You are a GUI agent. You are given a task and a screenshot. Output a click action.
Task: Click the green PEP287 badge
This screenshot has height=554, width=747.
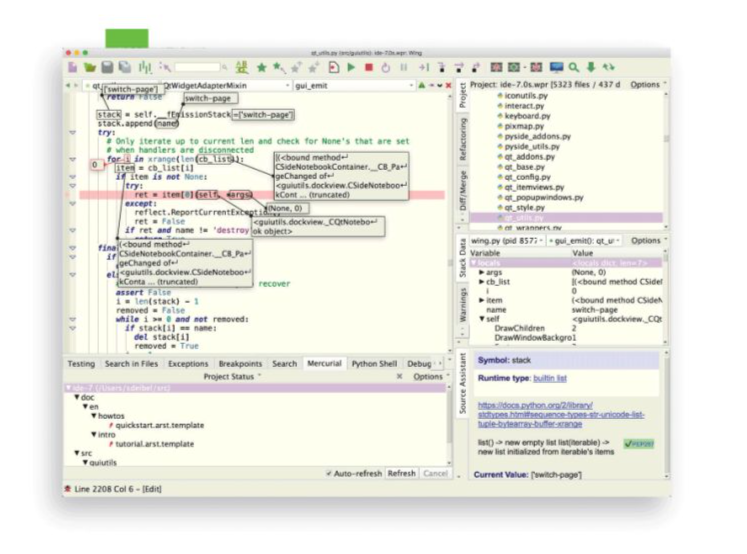(639, 444)
